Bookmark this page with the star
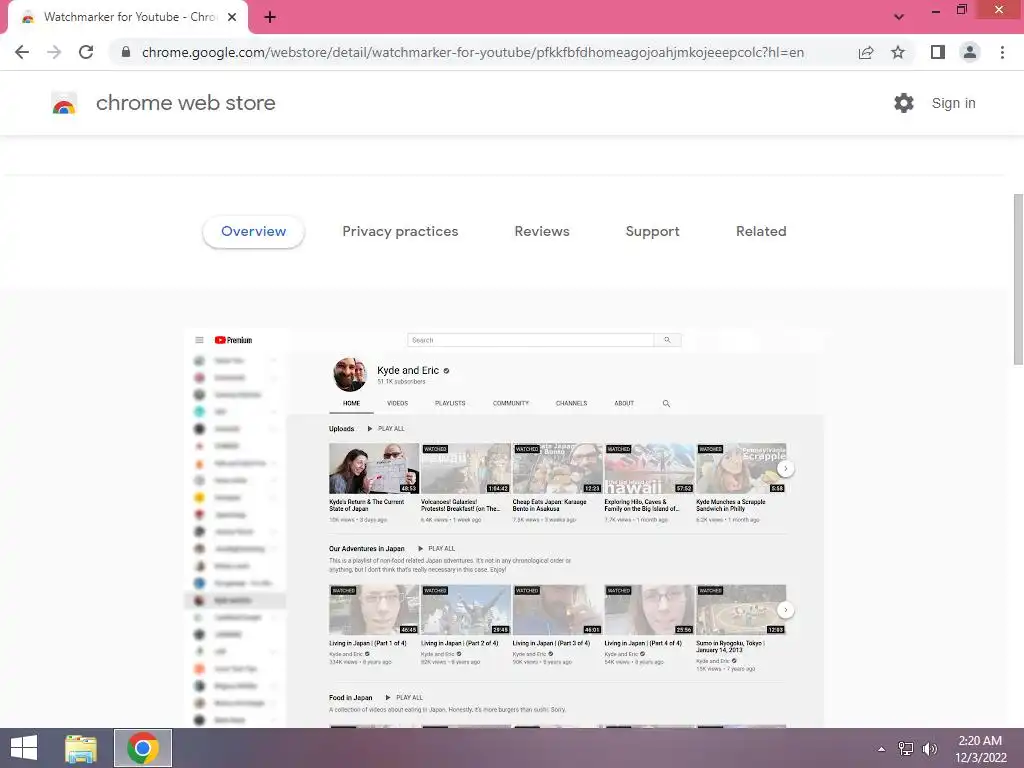Screen dimensions: 1024x768 pyautogui.click(x=898, y=52)
